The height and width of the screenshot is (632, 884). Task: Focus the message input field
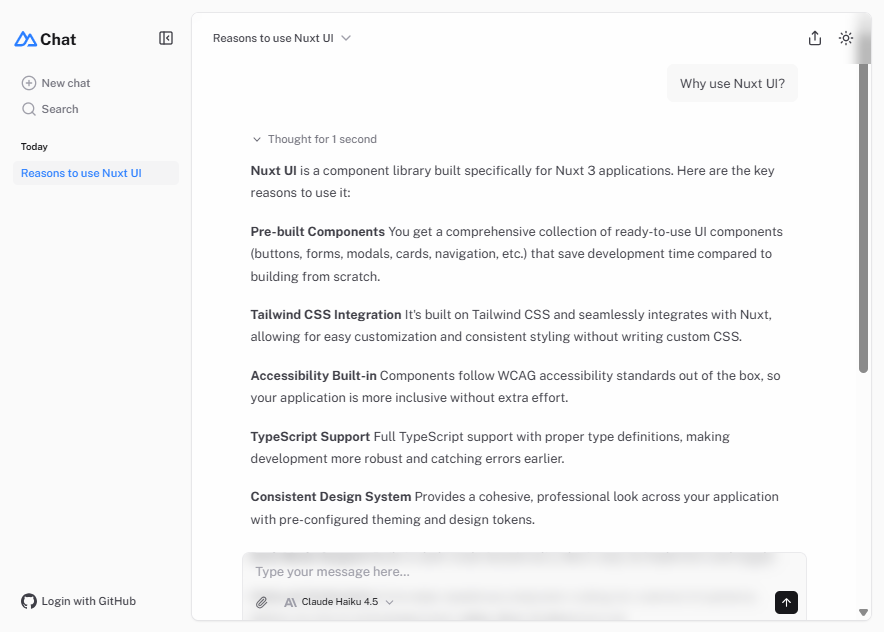524,572
